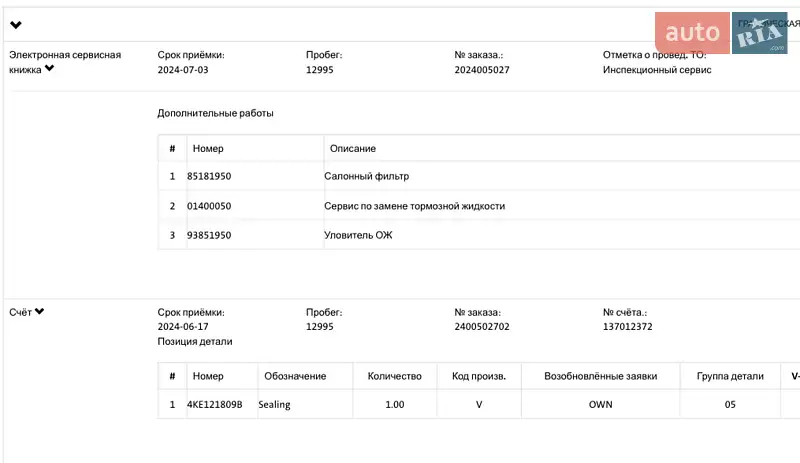Image resolution: width=800 pixels, height=463 pixels.
Task: Click work number 01400050
Action: click(x=209, y=206)
